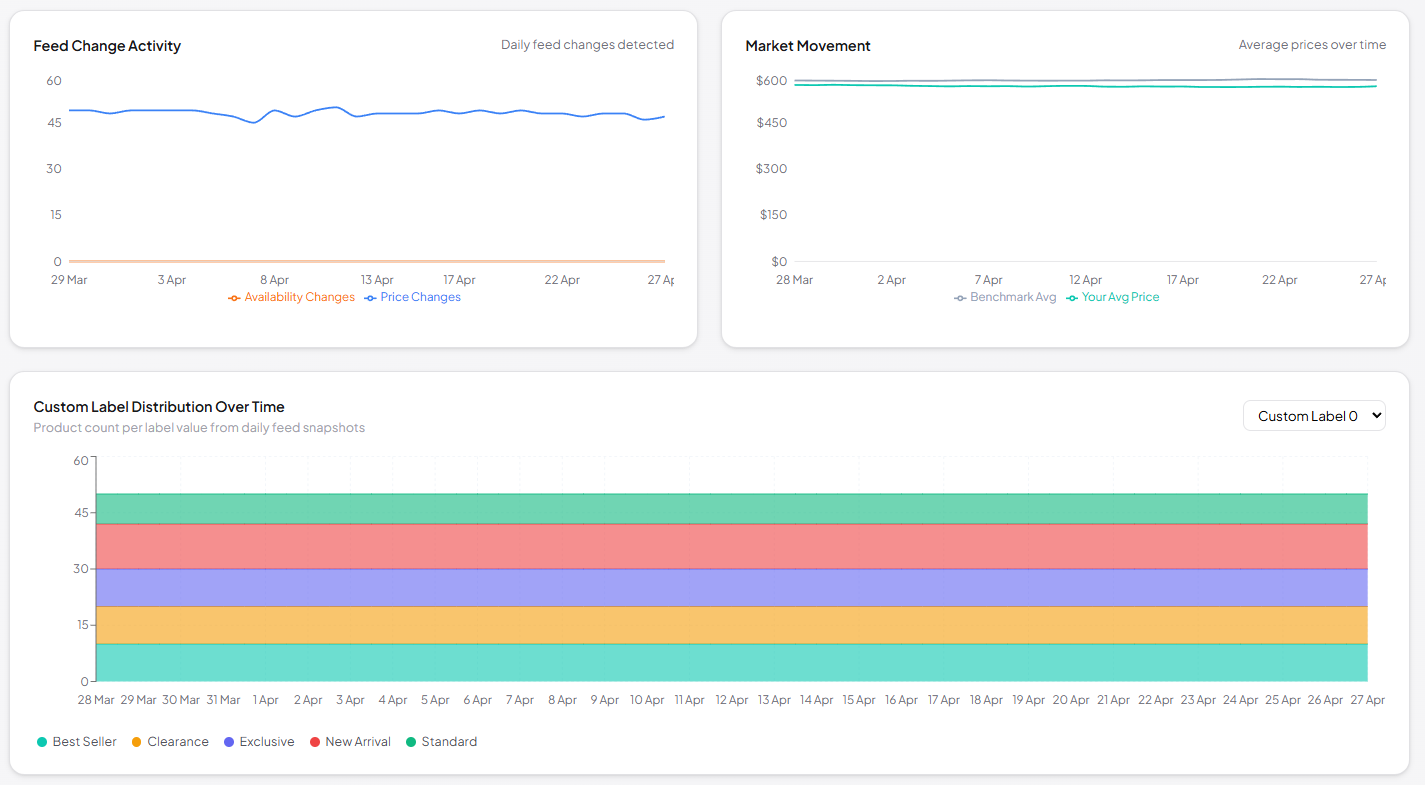Toggle the Price Changes legend marker

coord(371,296)
